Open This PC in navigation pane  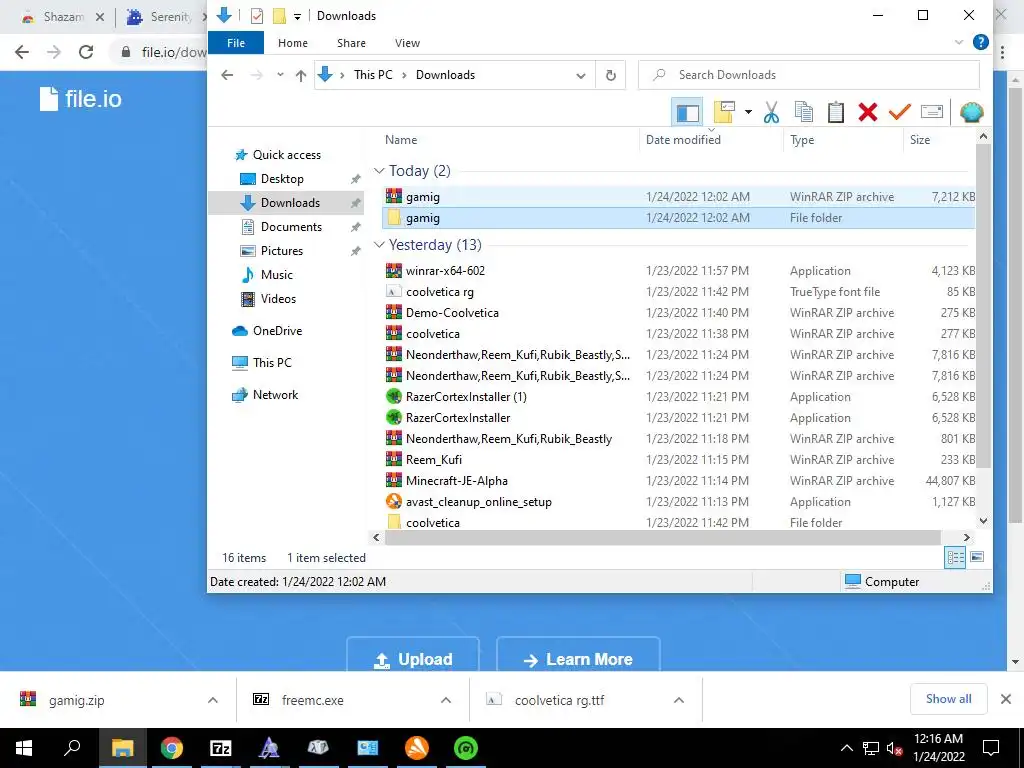click(272, 362)
